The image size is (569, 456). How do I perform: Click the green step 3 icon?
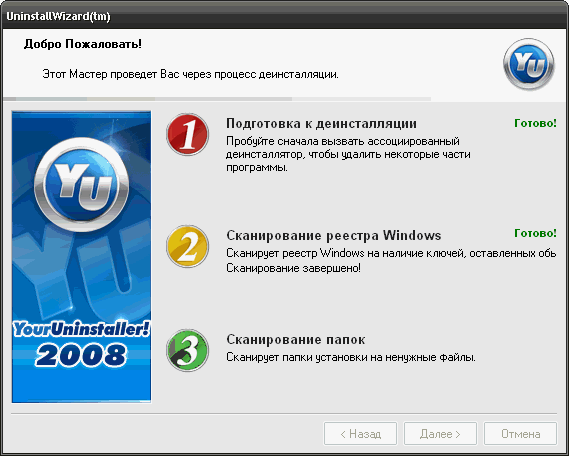click(188, 350)
